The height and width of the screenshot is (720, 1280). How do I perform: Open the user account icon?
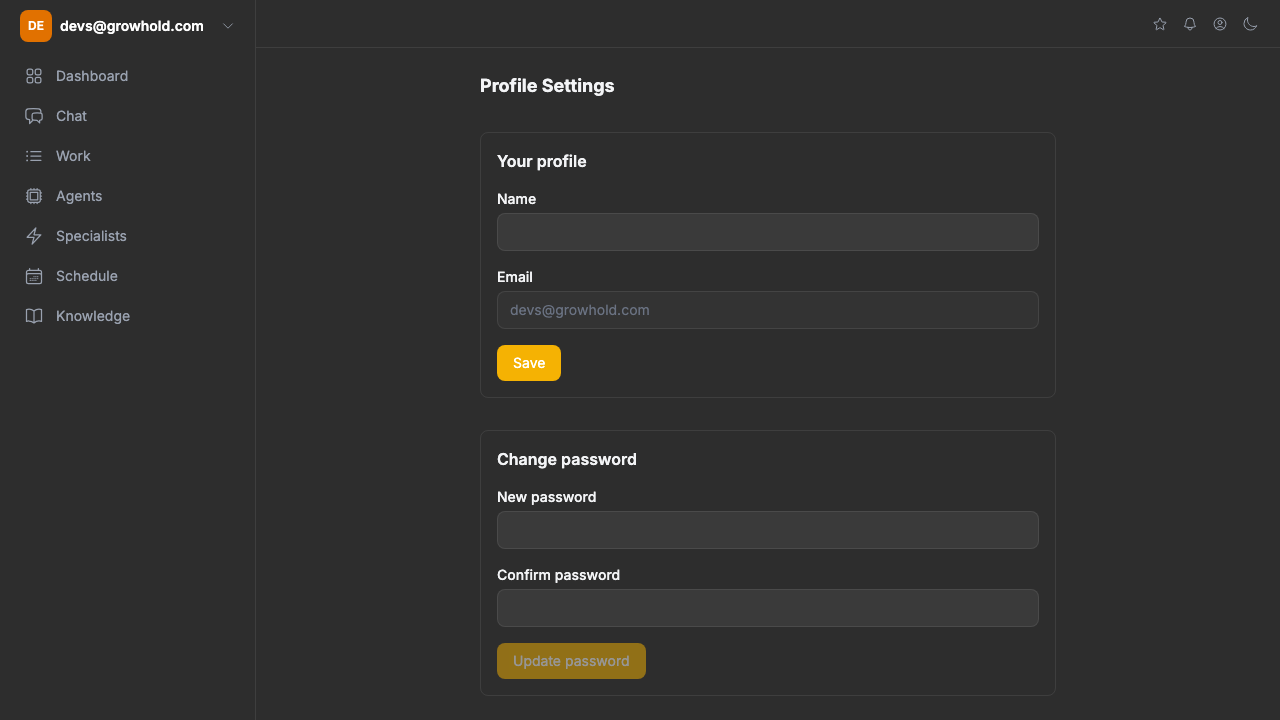[1219, 24]
